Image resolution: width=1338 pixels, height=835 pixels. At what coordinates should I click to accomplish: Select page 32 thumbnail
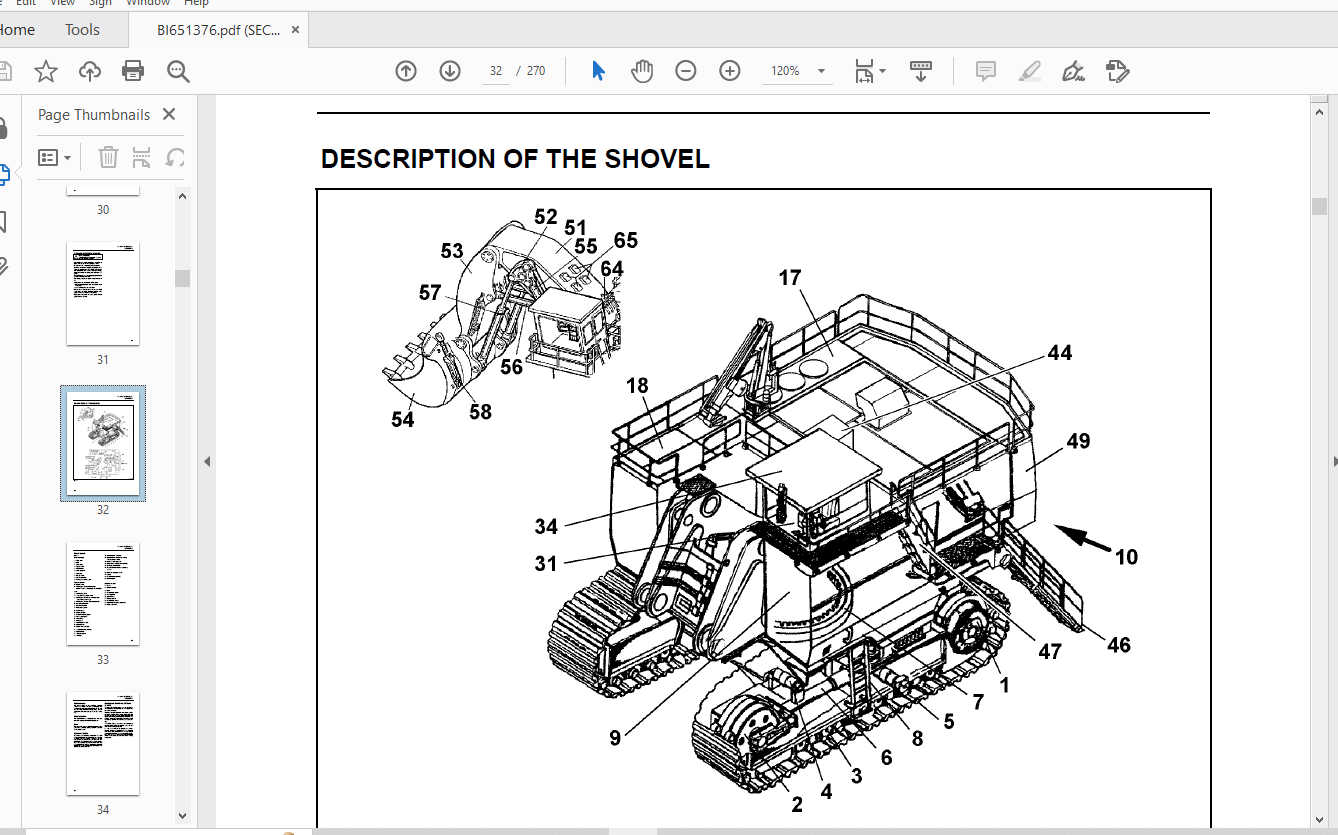103,443
